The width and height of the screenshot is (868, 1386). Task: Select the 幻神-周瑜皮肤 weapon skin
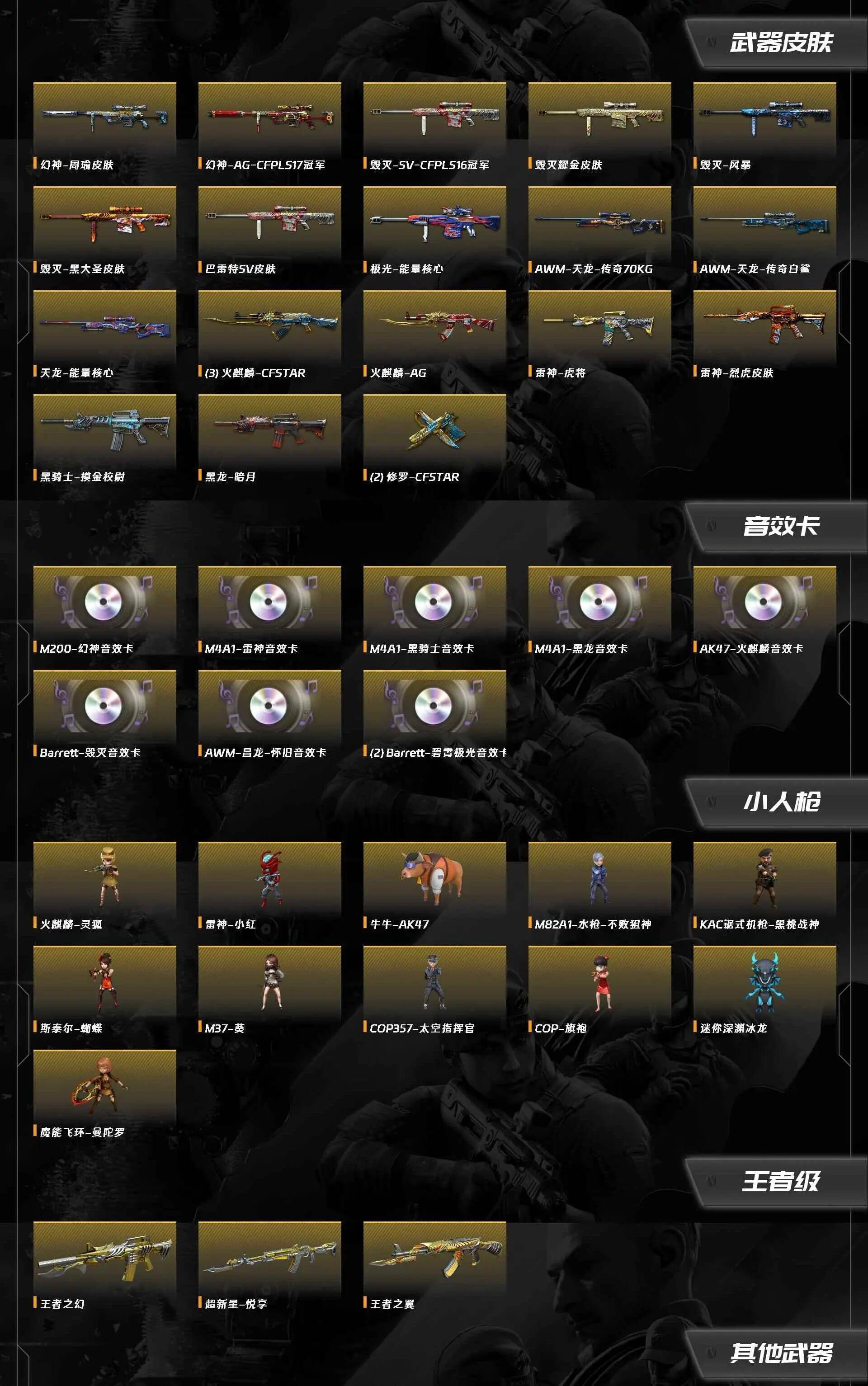104,126
